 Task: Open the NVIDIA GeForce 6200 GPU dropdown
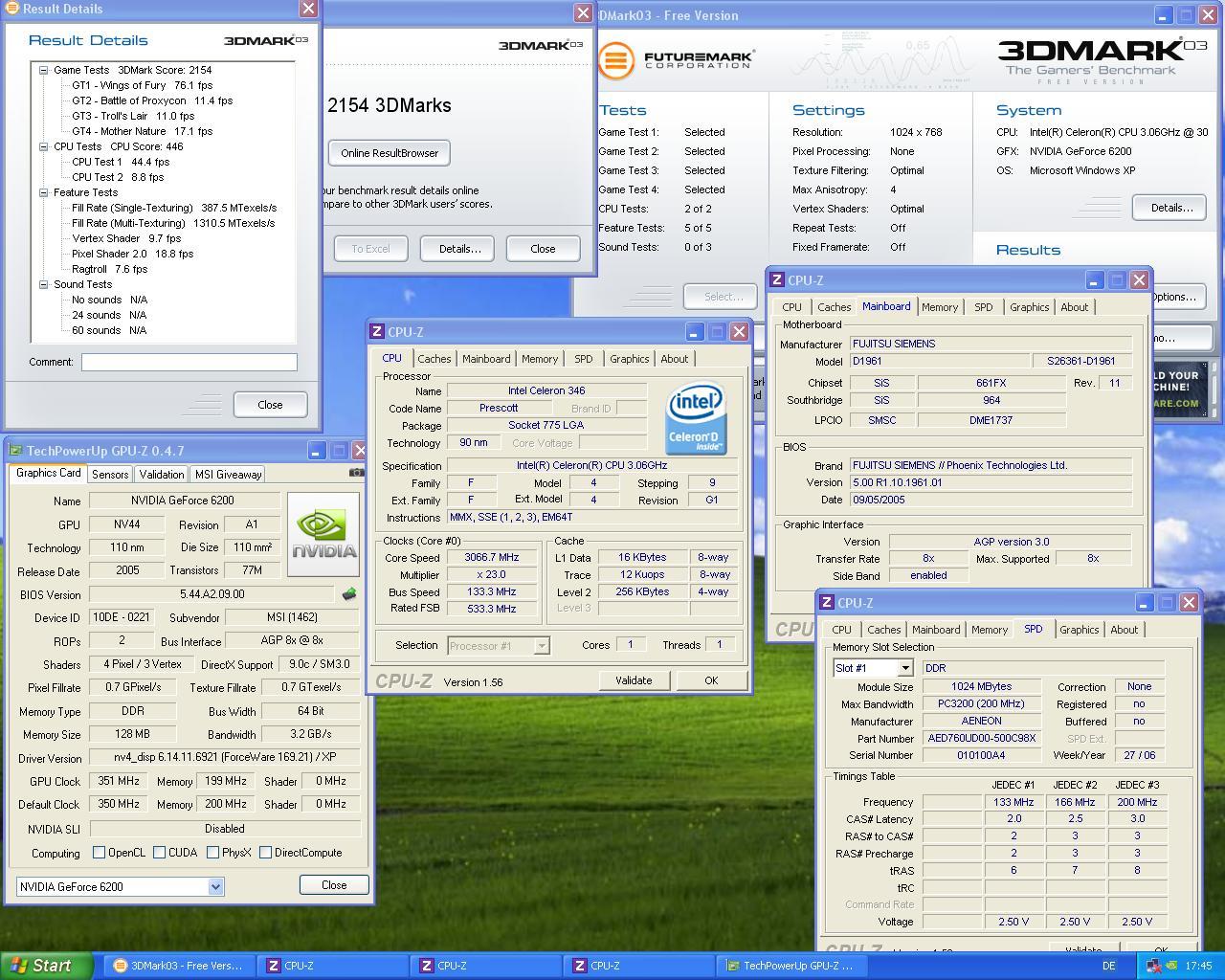[x=215, y=887]
